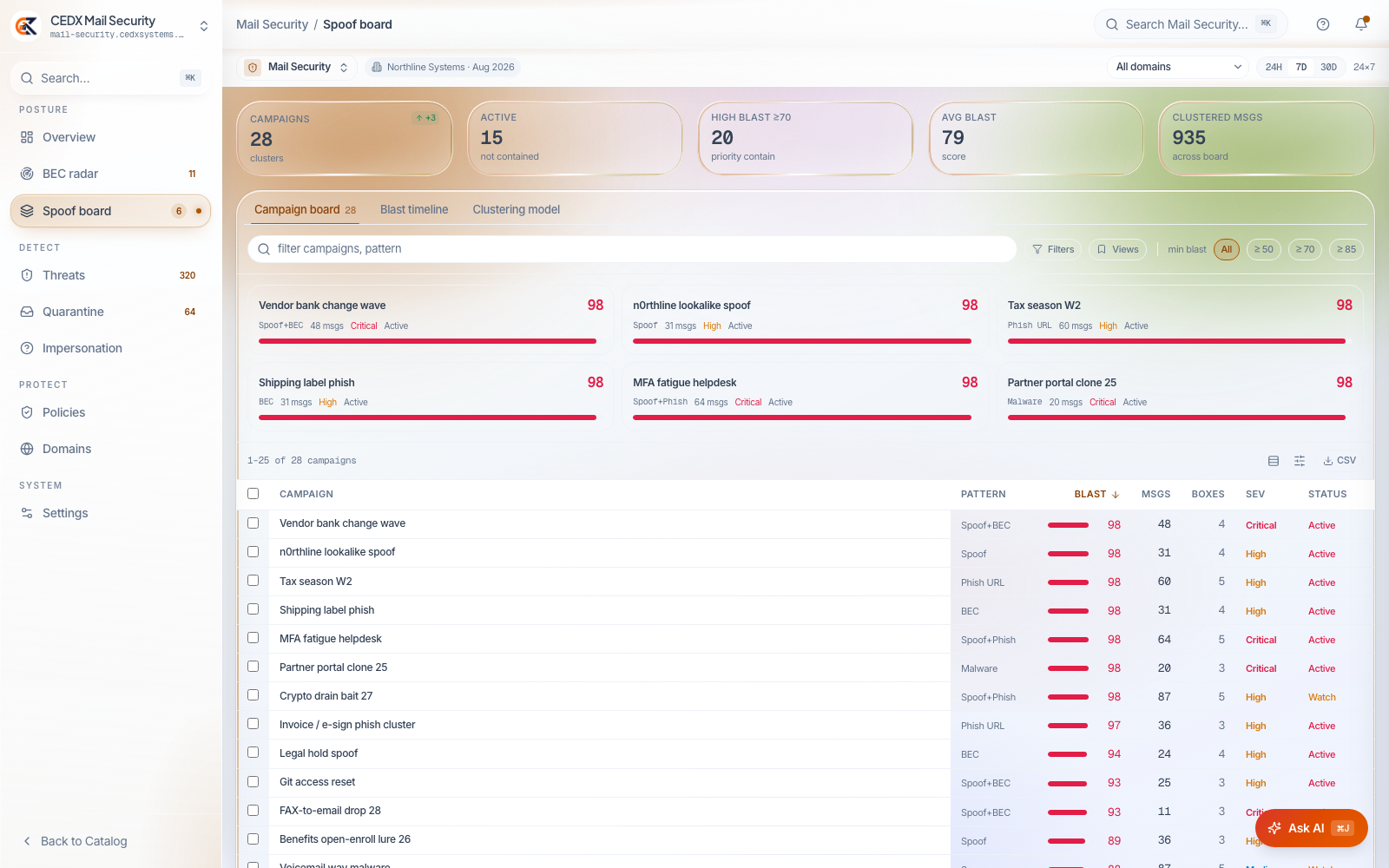Open the Campaigns 28 clusters stat card
This screenshot has height=868, width=1389.
tap(345, 139)
